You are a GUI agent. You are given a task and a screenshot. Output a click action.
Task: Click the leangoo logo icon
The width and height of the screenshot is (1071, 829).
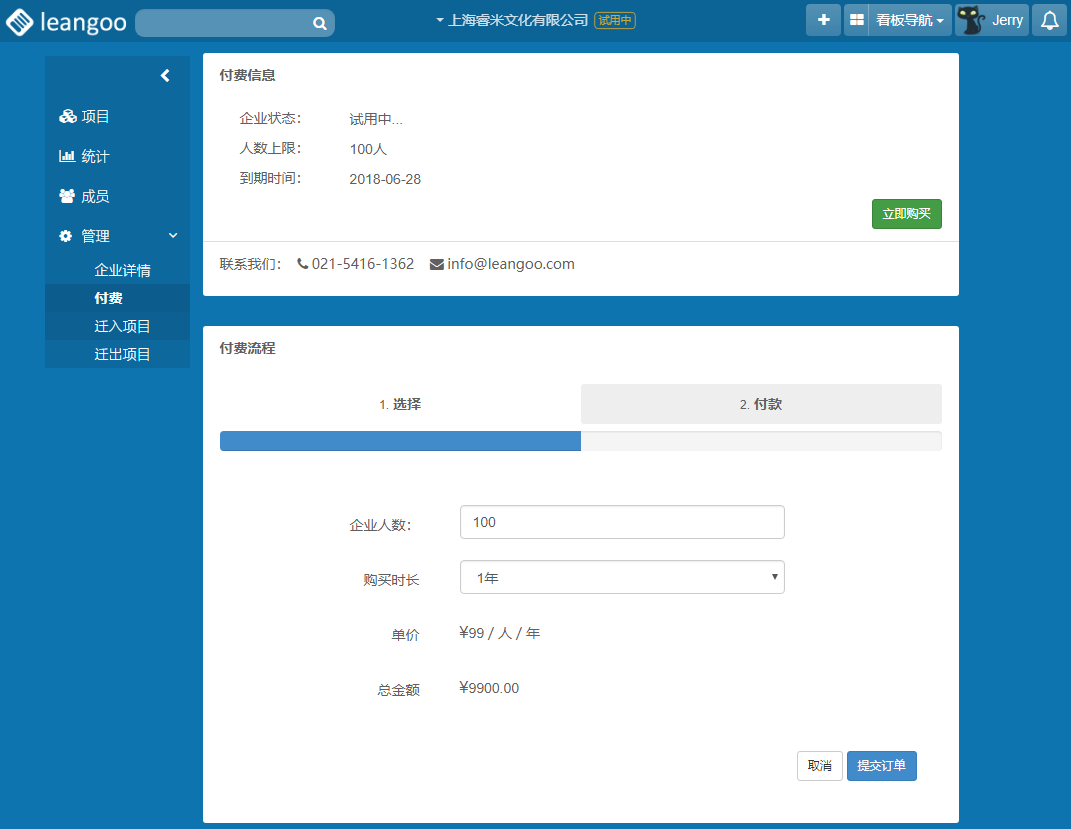20,22
